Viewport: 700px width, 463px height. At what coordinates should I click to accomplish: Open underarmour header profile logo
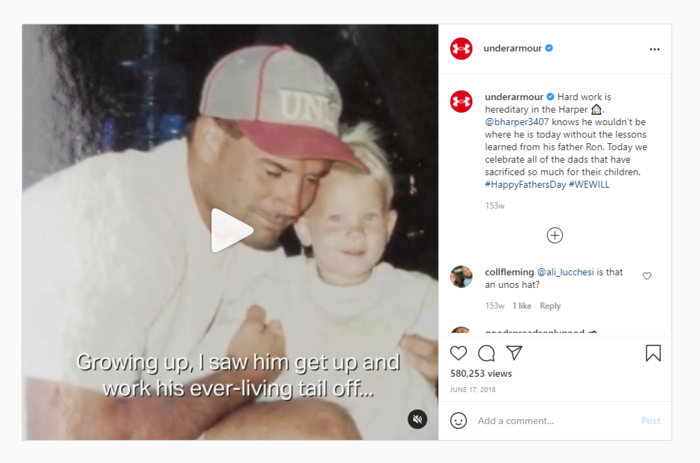(x=461, y=48)
